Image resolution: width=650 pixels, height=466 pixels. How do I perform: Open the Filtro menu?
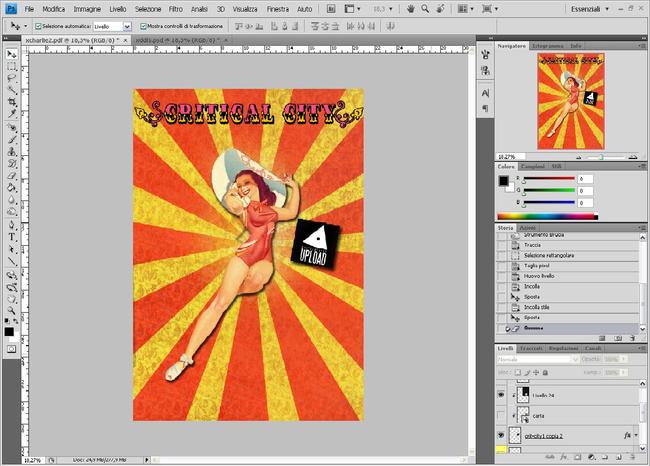click(x=175, y=9)
